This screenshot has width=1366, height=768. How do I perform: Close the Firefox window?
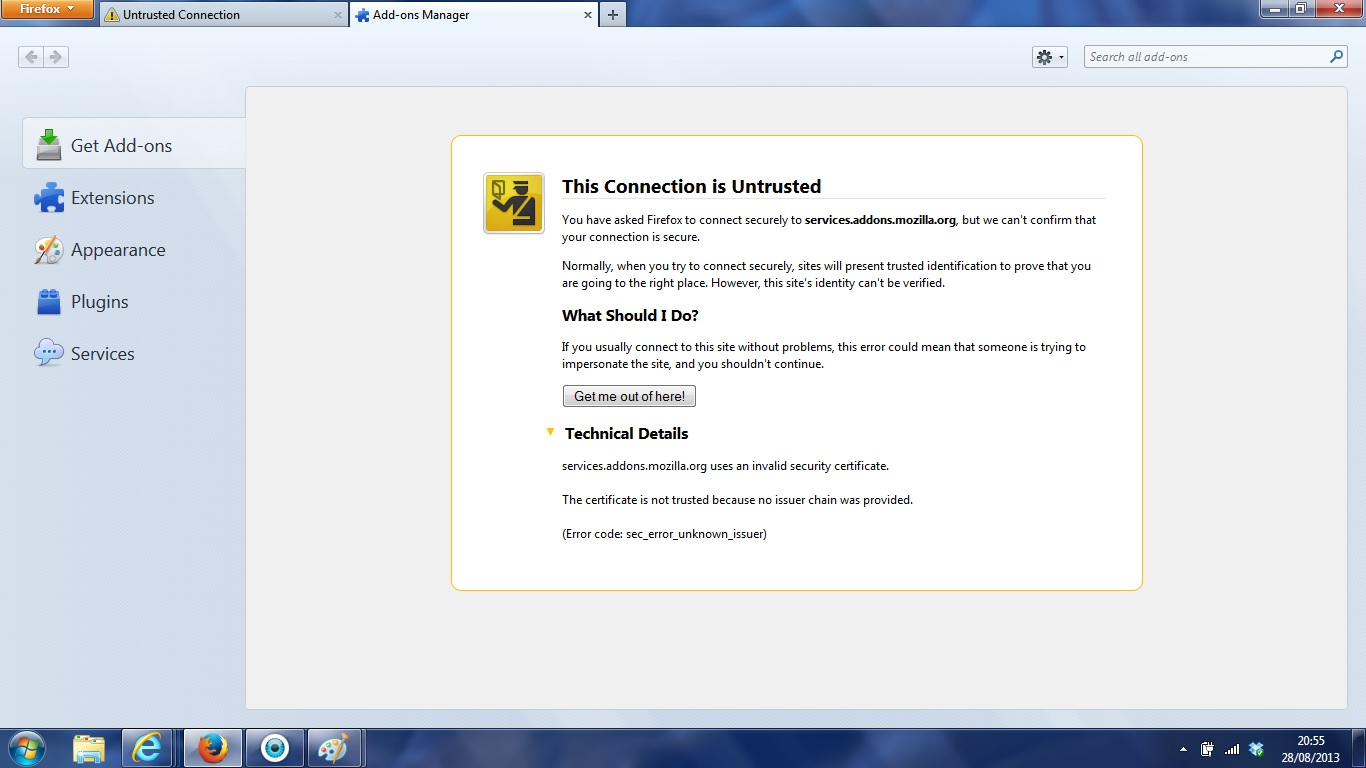1337,9
